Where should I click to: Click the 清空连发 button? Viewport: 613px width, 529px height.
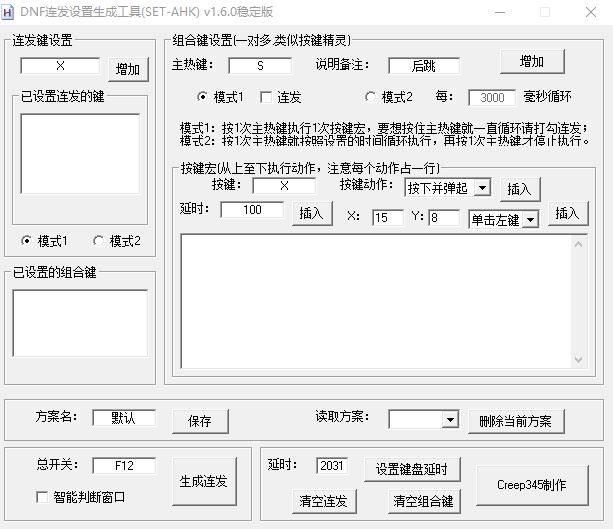tap(324, 501)
